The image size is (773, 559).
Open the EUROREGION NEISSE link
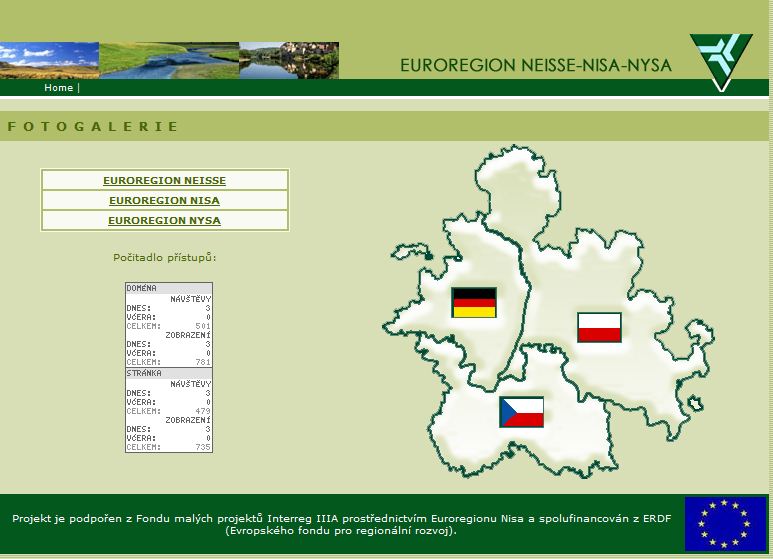pyautogui.click(x=165, y=180)
